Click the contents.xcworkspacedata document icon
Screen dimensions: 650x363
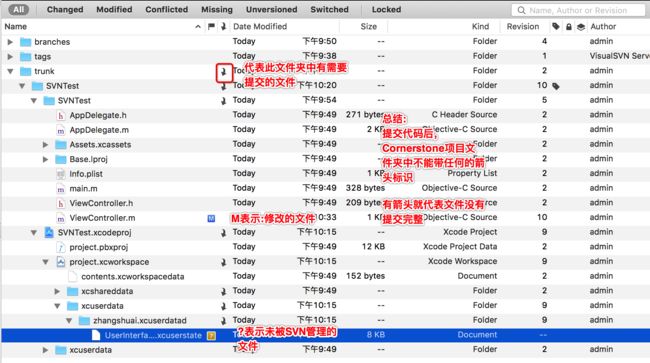click(73, 276)
